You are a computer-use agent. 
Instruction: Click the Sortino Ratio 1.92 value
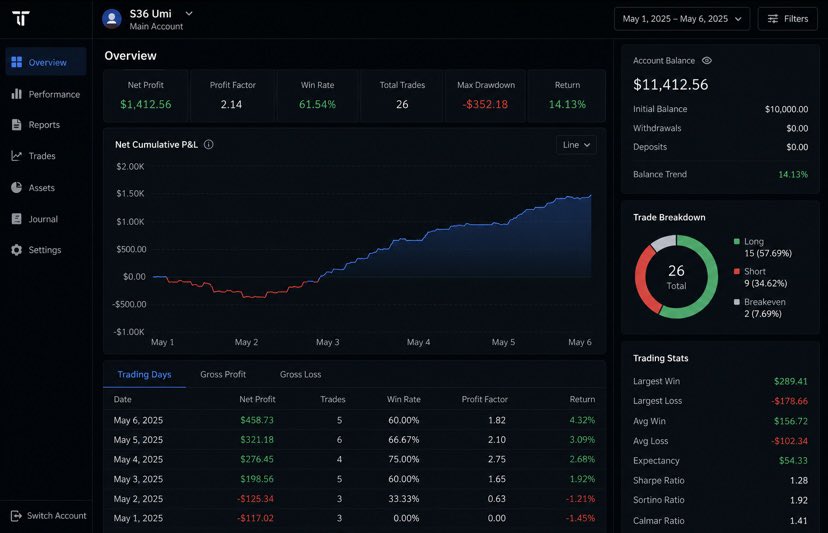click(799, 500)
